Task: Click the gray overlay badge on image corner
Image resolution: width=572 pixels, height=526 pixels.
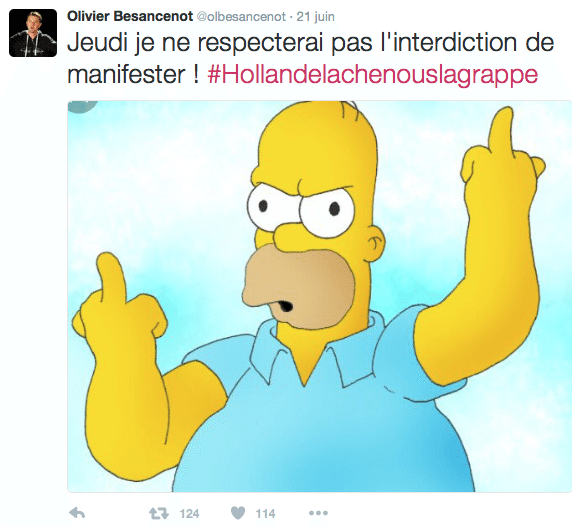Action: [83, 106]
